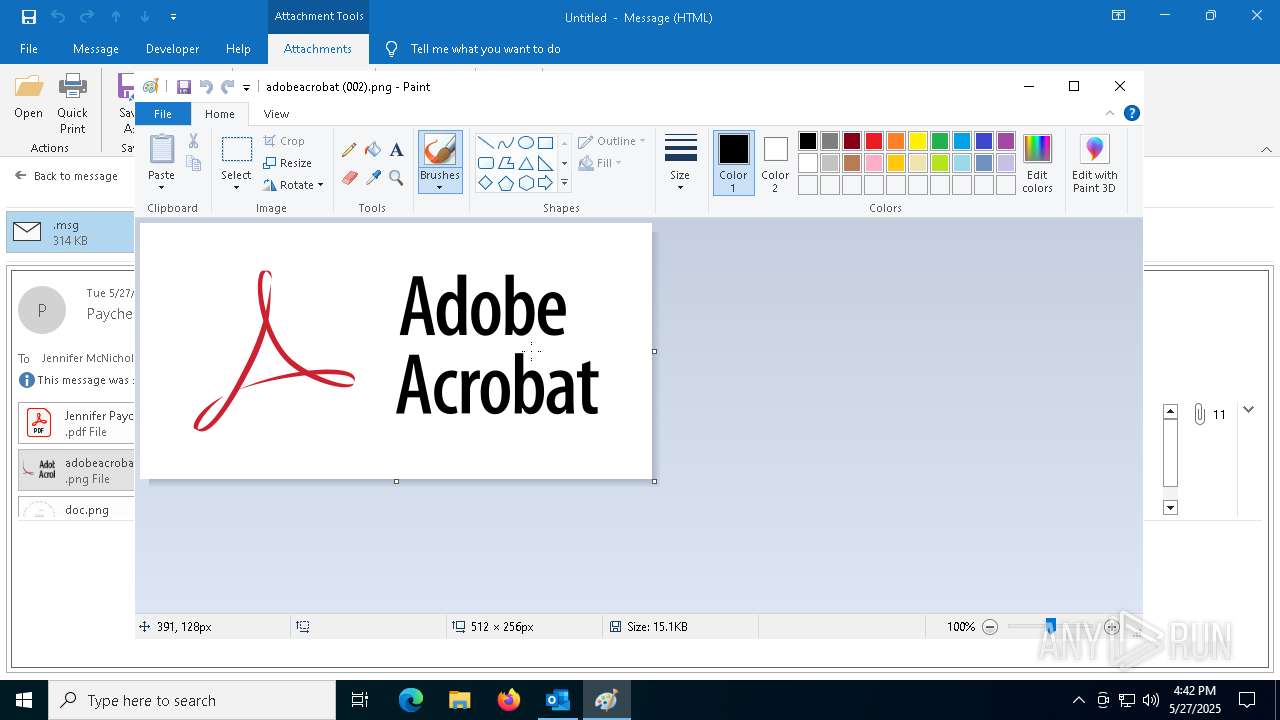Screen dimensions: 1280x720
Task: Expand Outlook attachment list chevron
Action: (x=1248, y=410)
